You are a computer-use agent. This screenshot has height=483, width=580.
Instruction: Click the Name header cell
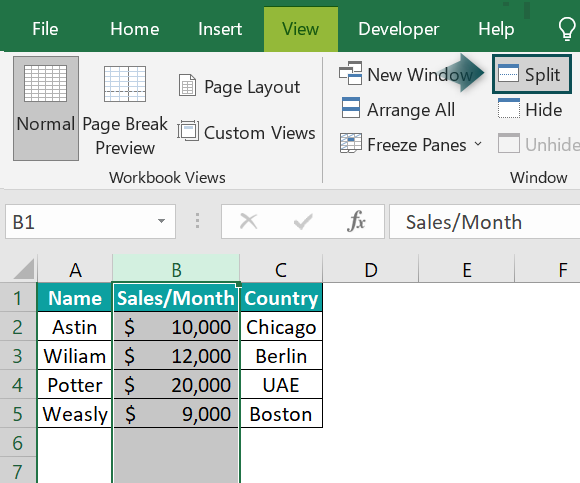point(75,298)
